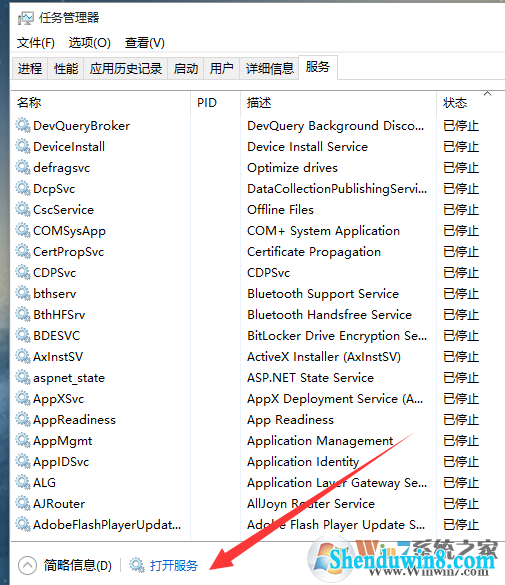505x585 pixels.
Task: Click the gear icon beside AppIDSvc
Action: tap(23, 462)
